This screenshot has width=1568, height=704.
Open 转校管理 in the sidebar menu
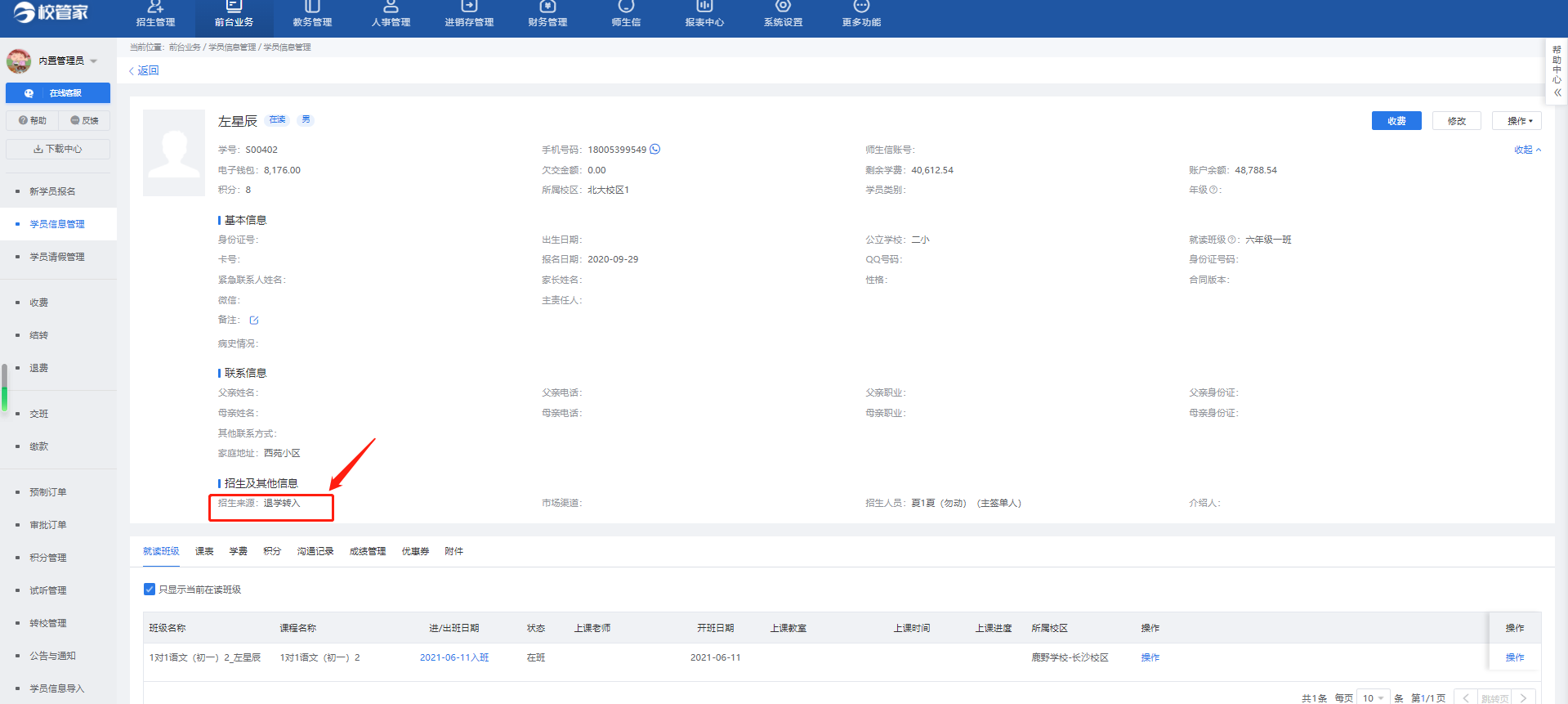[48, 623]
